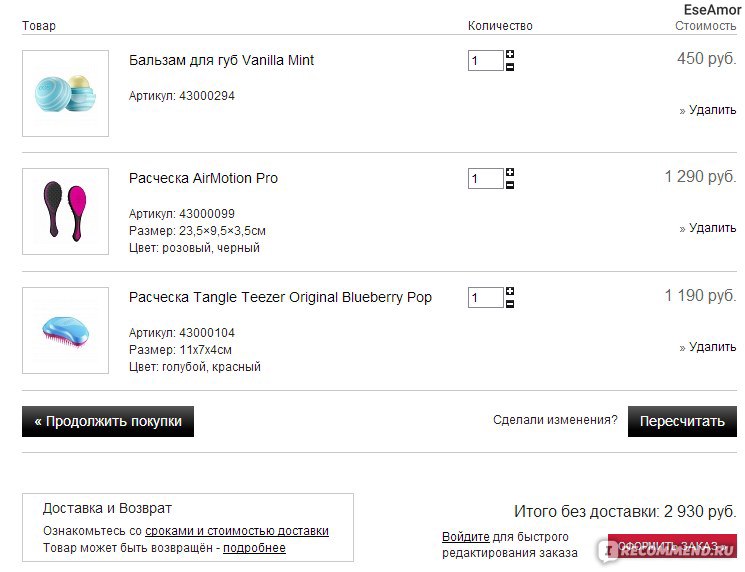Increase Tangle Teezer Blueberry Pop quantity
The image size is (745, 572).
[x=510, y=291]
